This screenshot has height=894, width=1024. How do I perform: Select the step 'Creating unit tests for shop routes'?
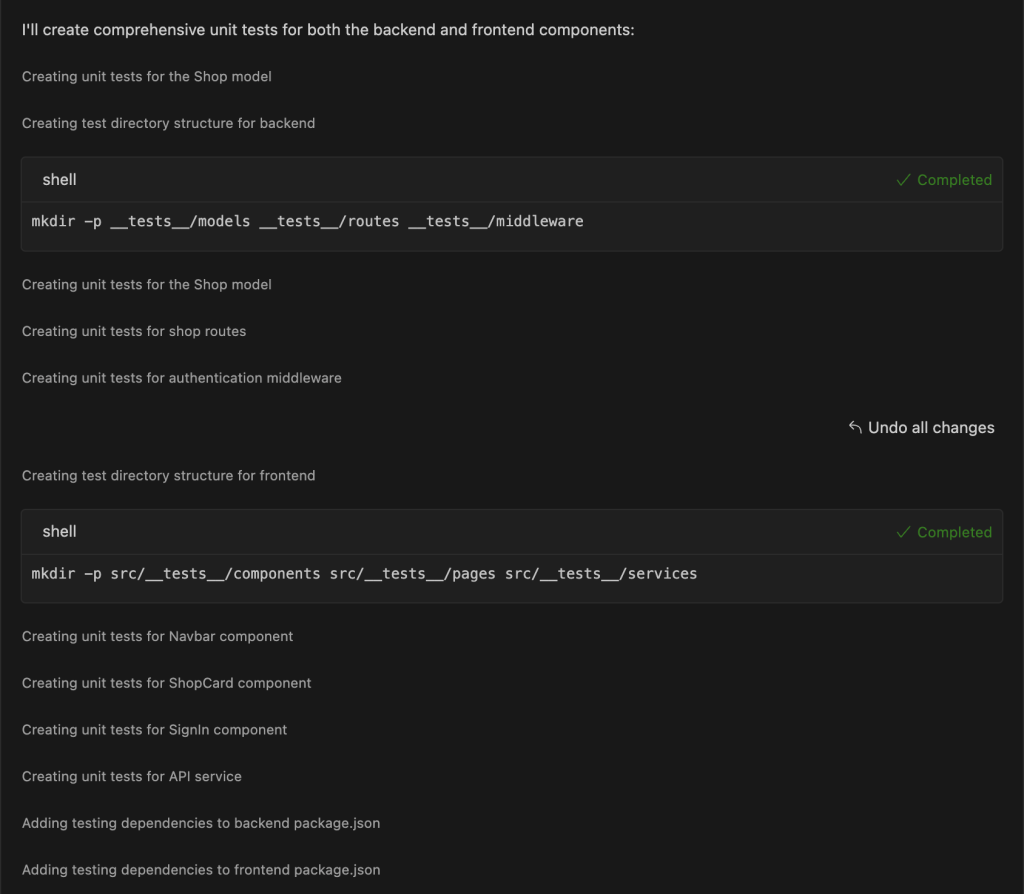[x=133, y=331]
